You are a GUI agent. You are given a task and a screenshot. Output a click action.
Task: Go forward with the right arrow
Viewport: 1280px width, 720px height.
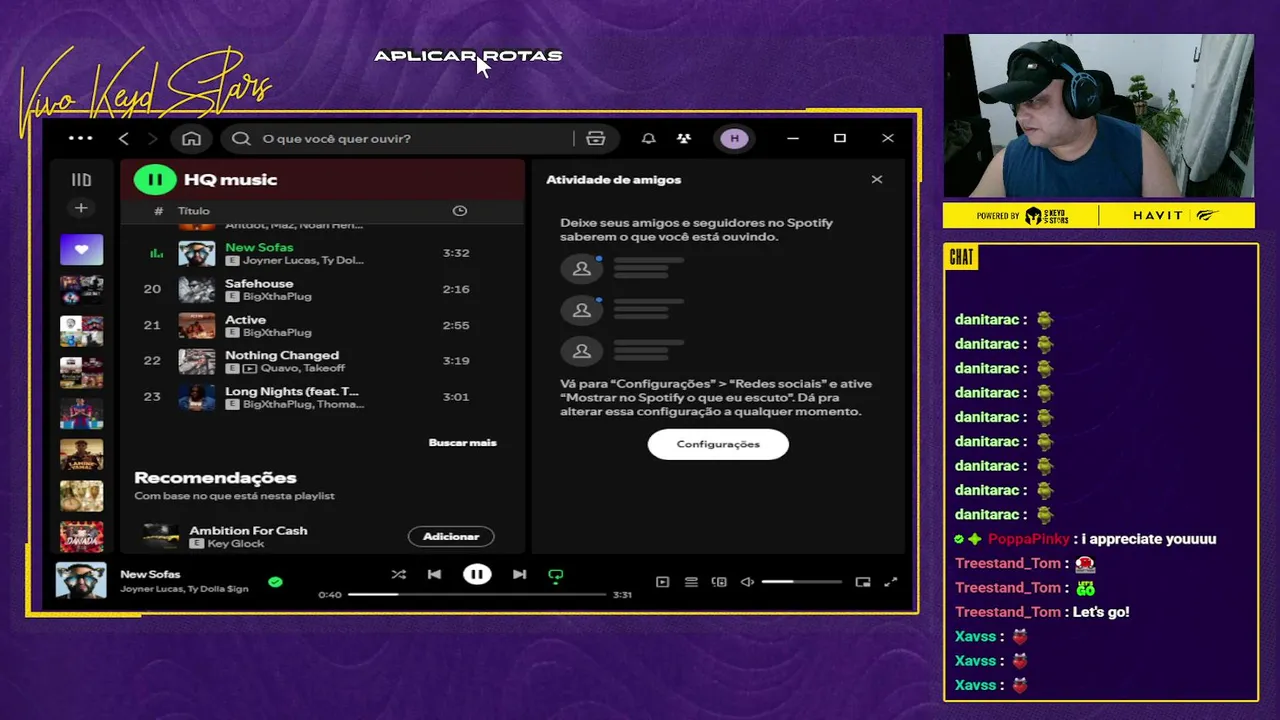point(152,139)
